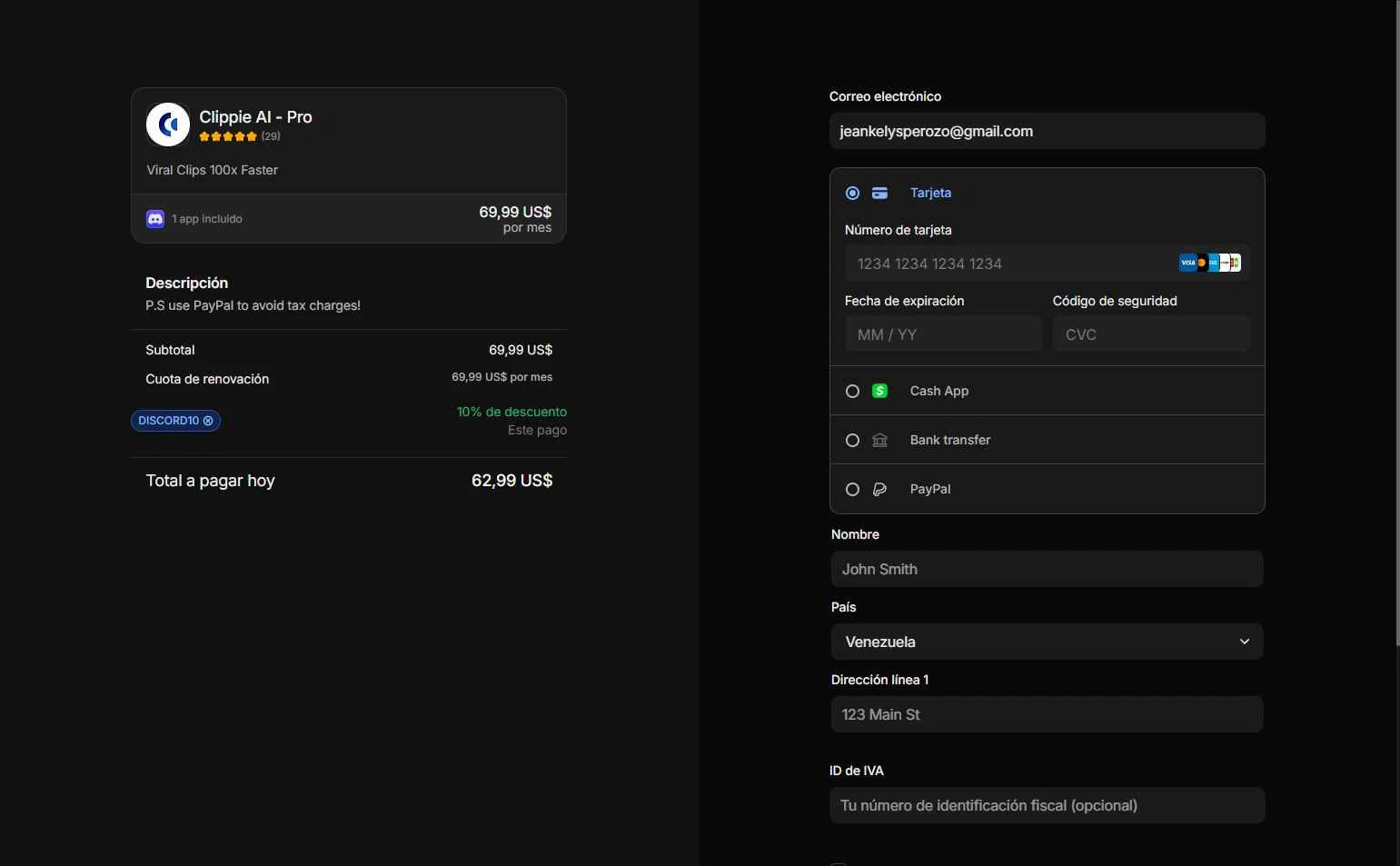Click the card brand logos in number field
Screen dimensions: 1400x866
tap(1209, 263)
